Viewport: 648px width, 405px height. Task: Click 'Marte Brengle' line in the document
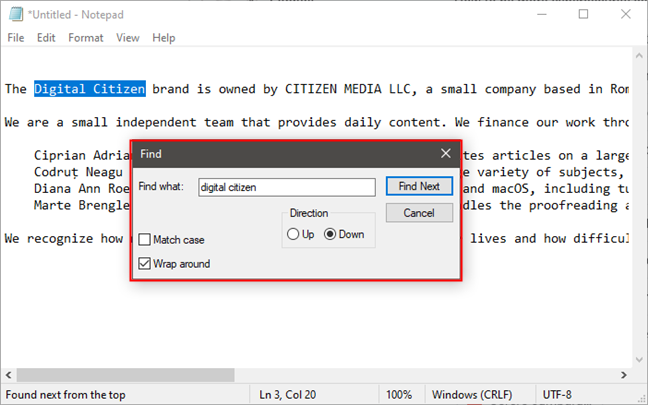(82, 205)
